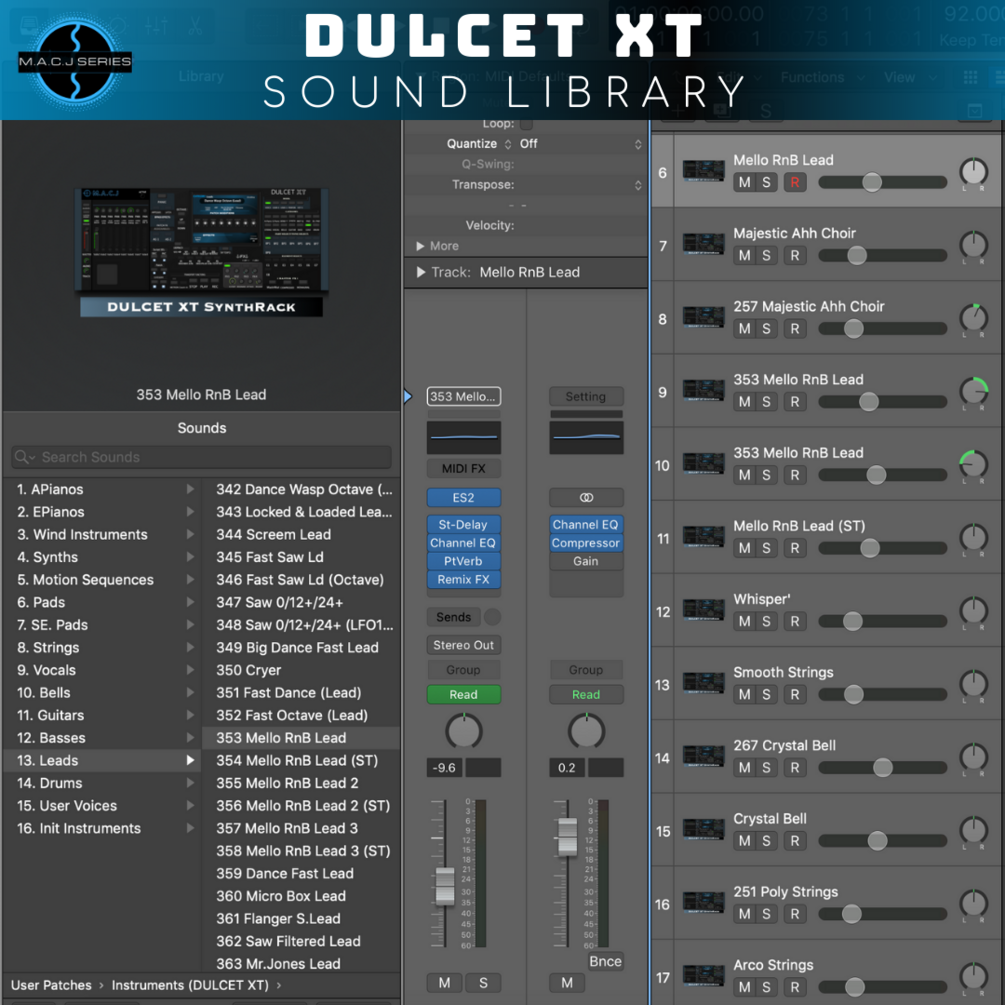
Task: Click the Whisper' track instrument icon
Action: 703,610
